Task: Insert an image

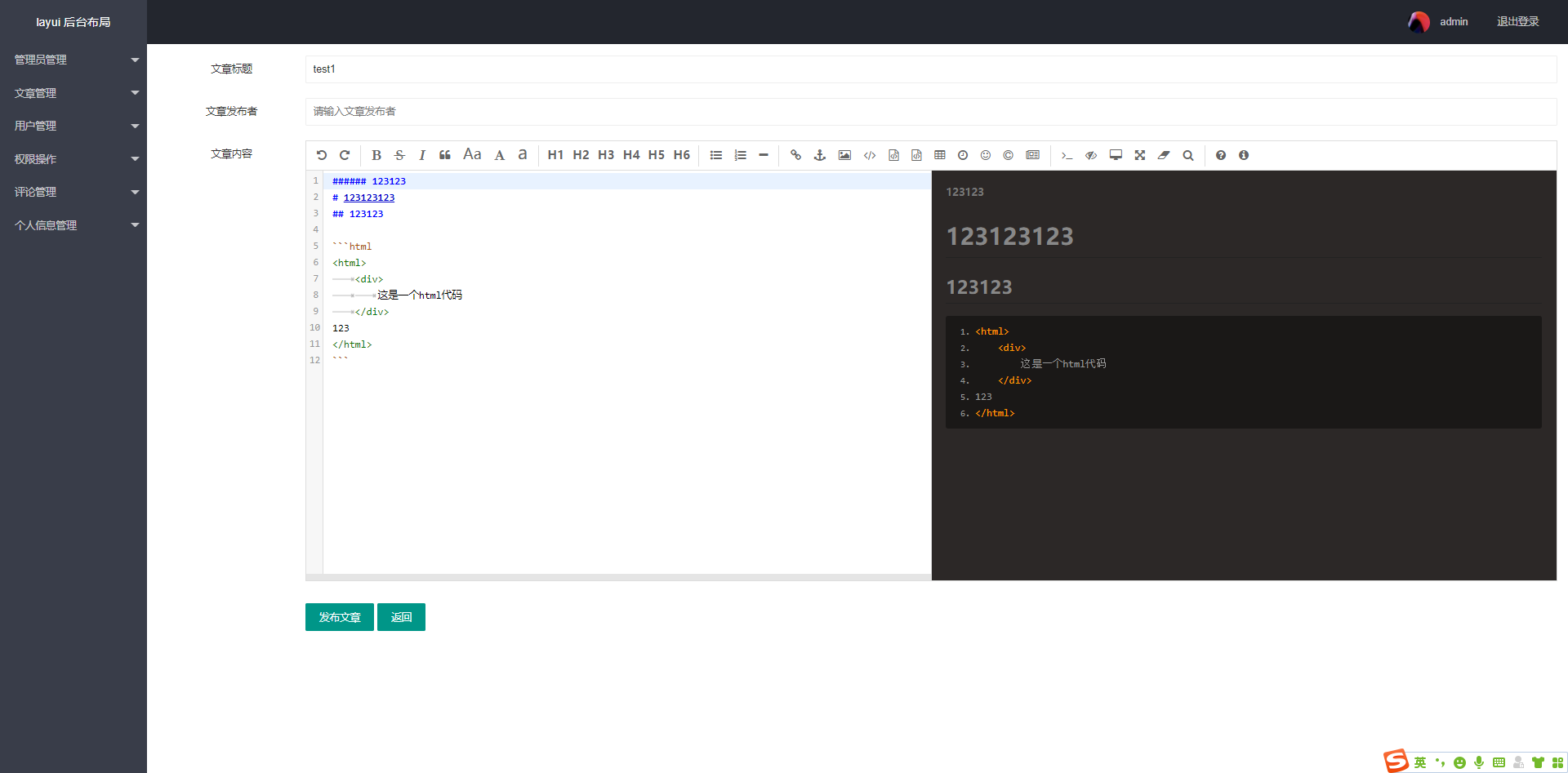Action: pos(844,155)
